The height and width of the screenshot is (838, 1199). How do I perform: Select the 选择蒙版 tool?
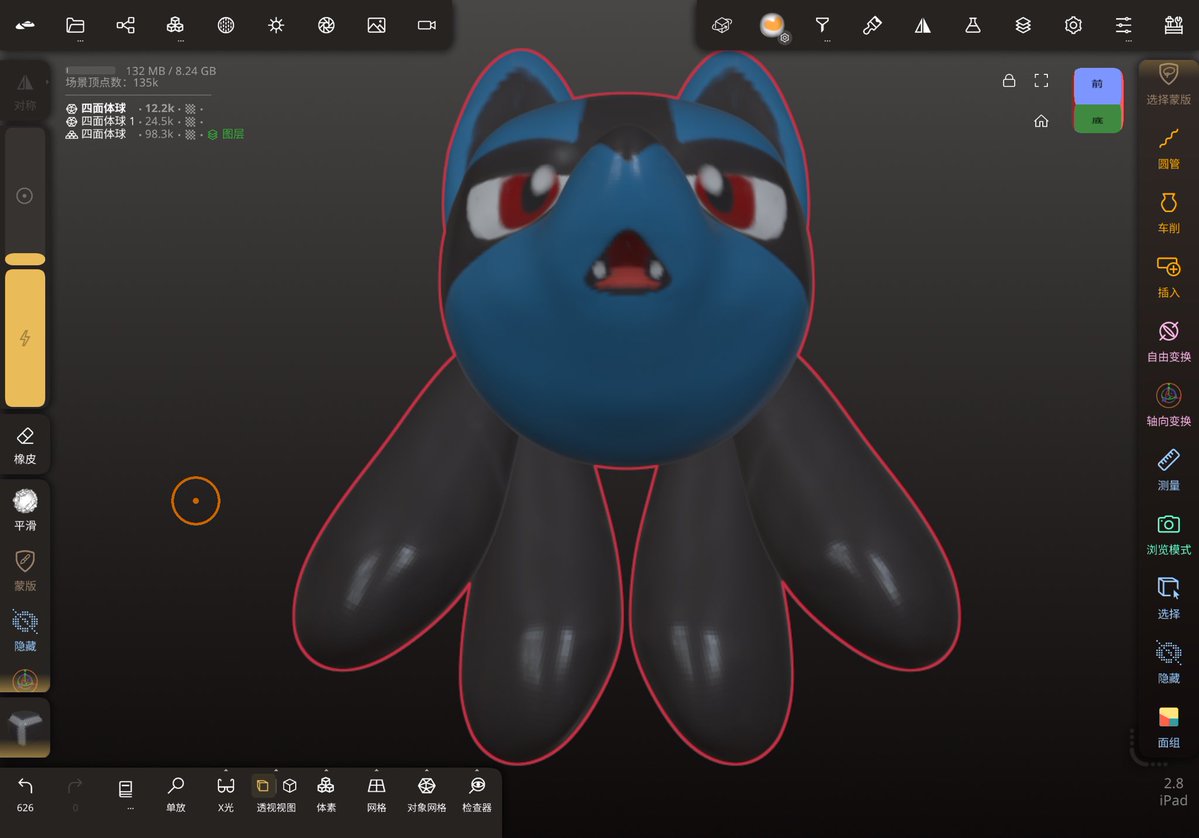pos(1168,83)
